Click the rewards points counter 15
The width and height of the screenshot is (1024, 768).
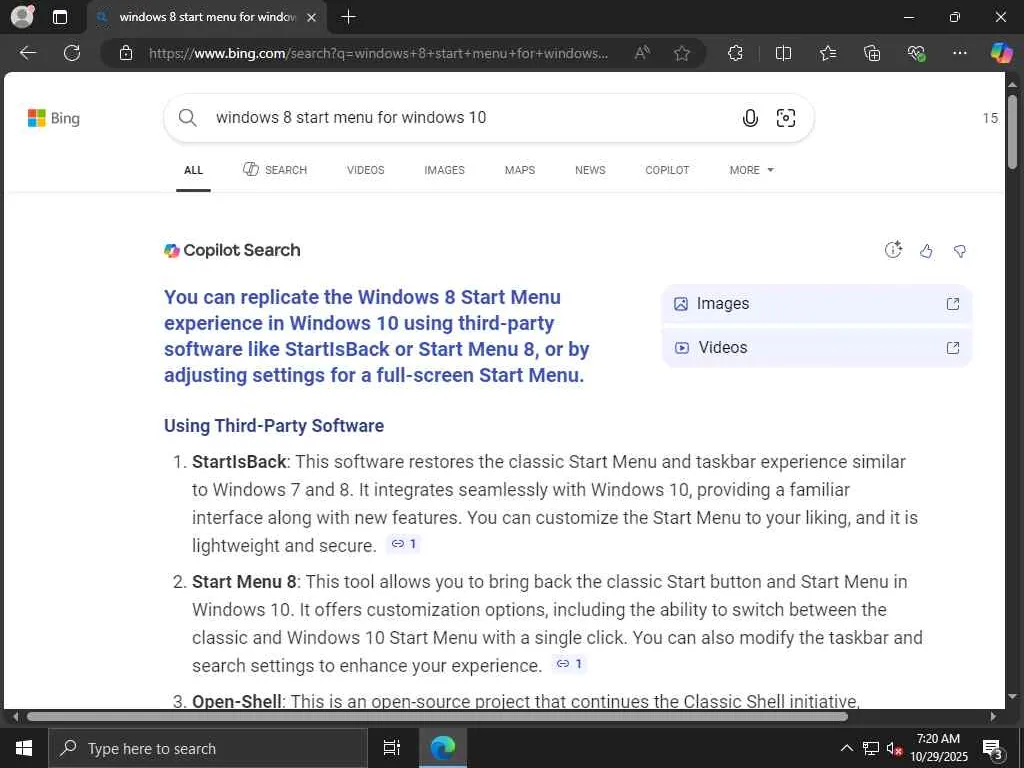(990, 118)
